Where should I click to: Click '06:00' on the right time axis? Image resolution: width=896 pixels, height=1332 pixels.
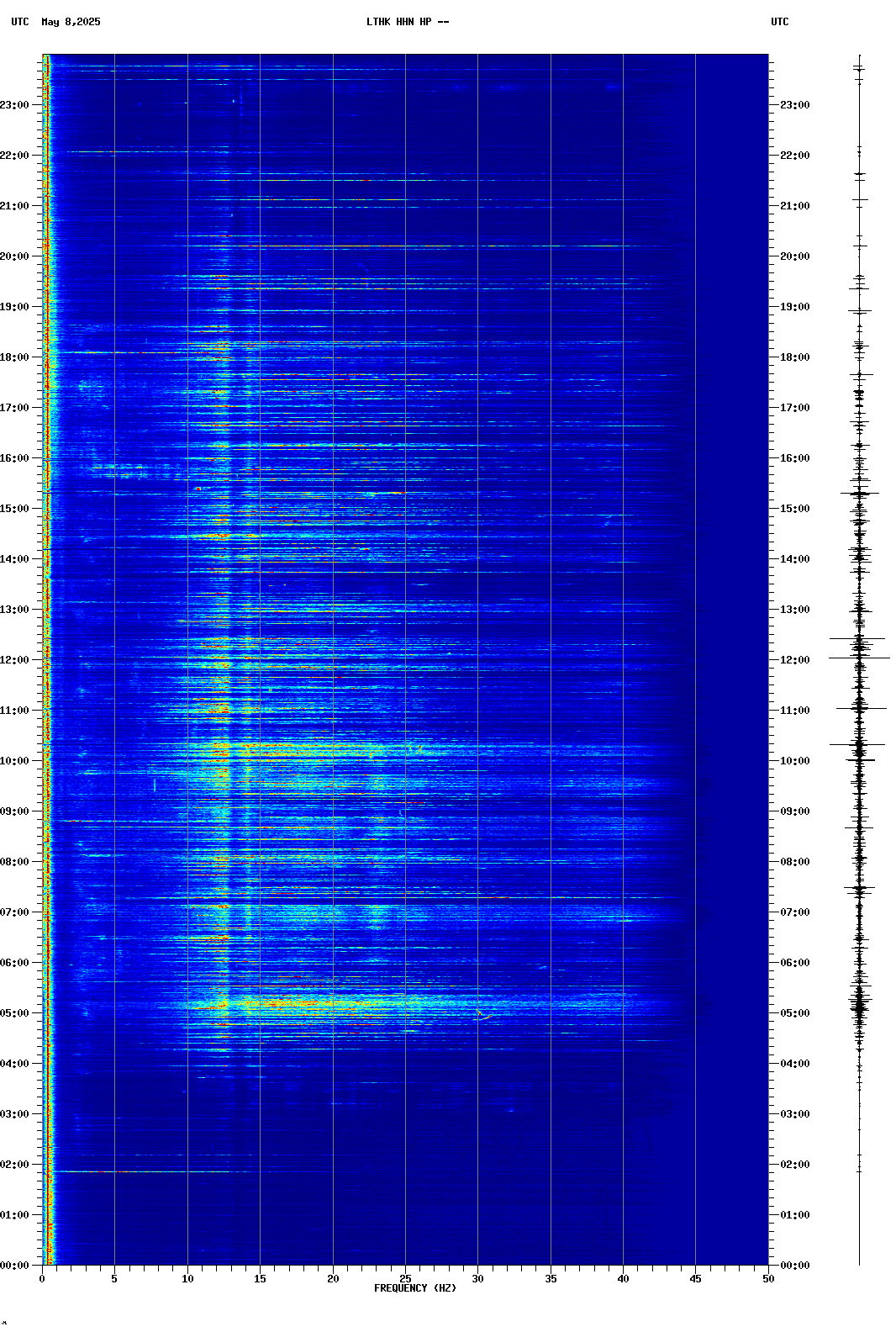coord(795,963)
